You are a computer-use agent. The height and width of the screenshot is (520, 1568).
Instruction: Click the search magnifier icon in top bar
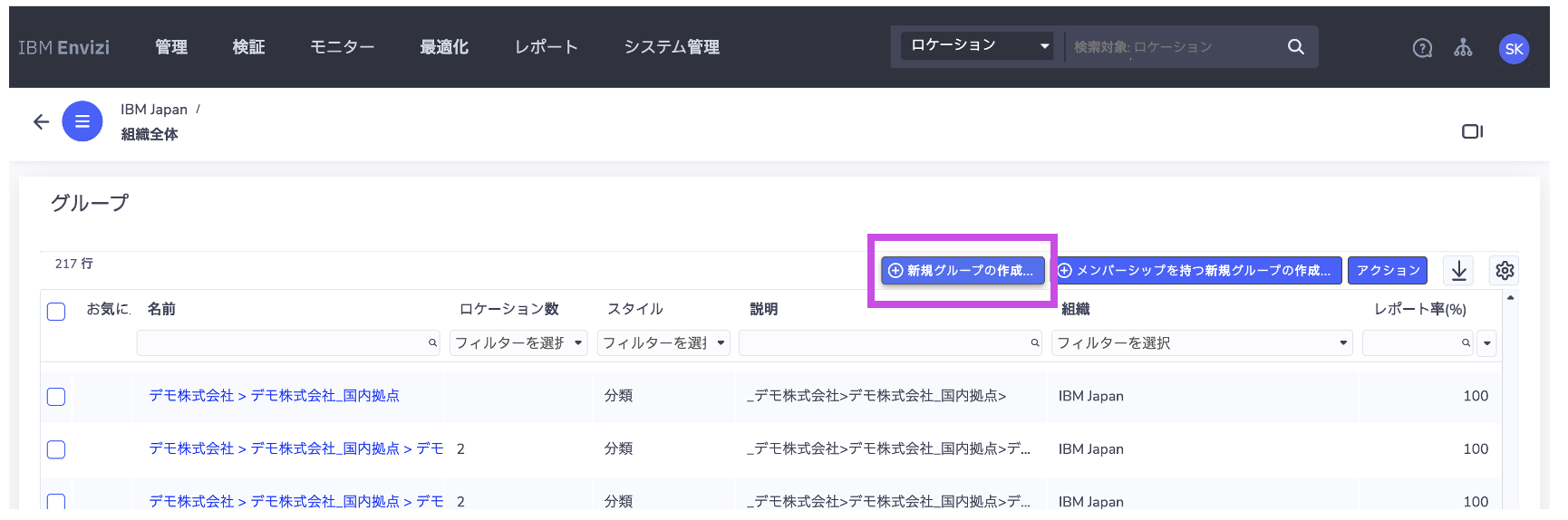1295,46
